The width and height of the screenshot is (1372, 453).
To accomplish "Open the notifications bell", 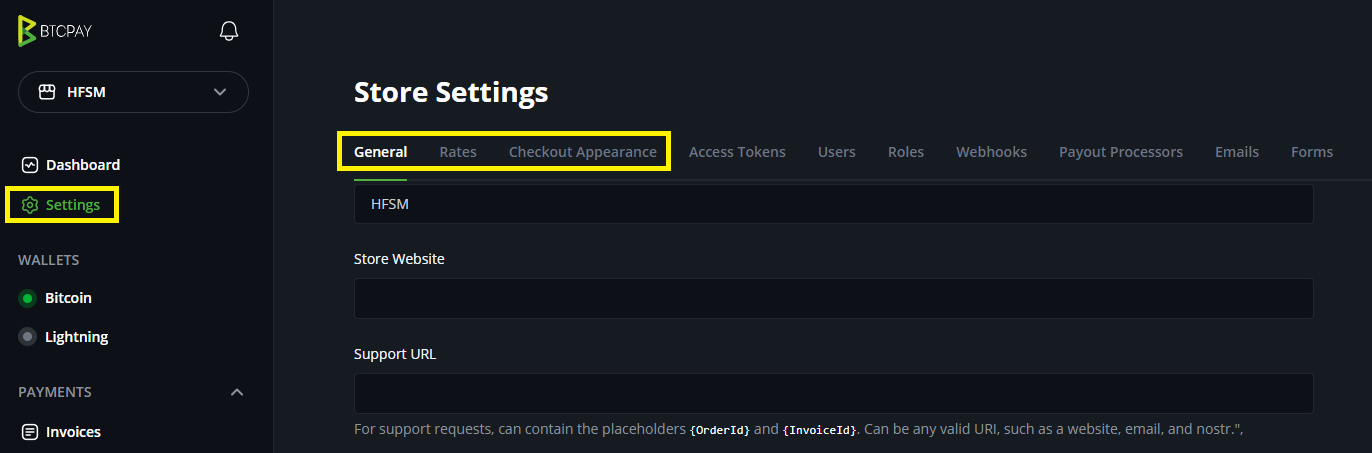I will [x=229, y=31].
